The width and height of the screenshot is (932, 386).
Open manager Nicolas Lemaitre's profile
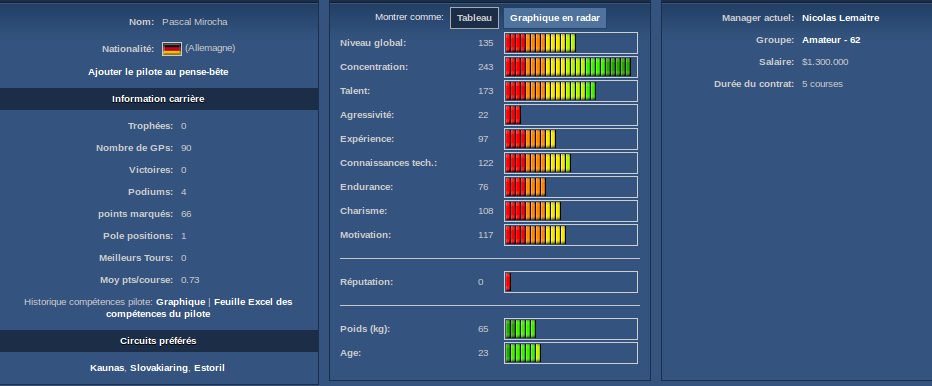[x=840, y=18]
